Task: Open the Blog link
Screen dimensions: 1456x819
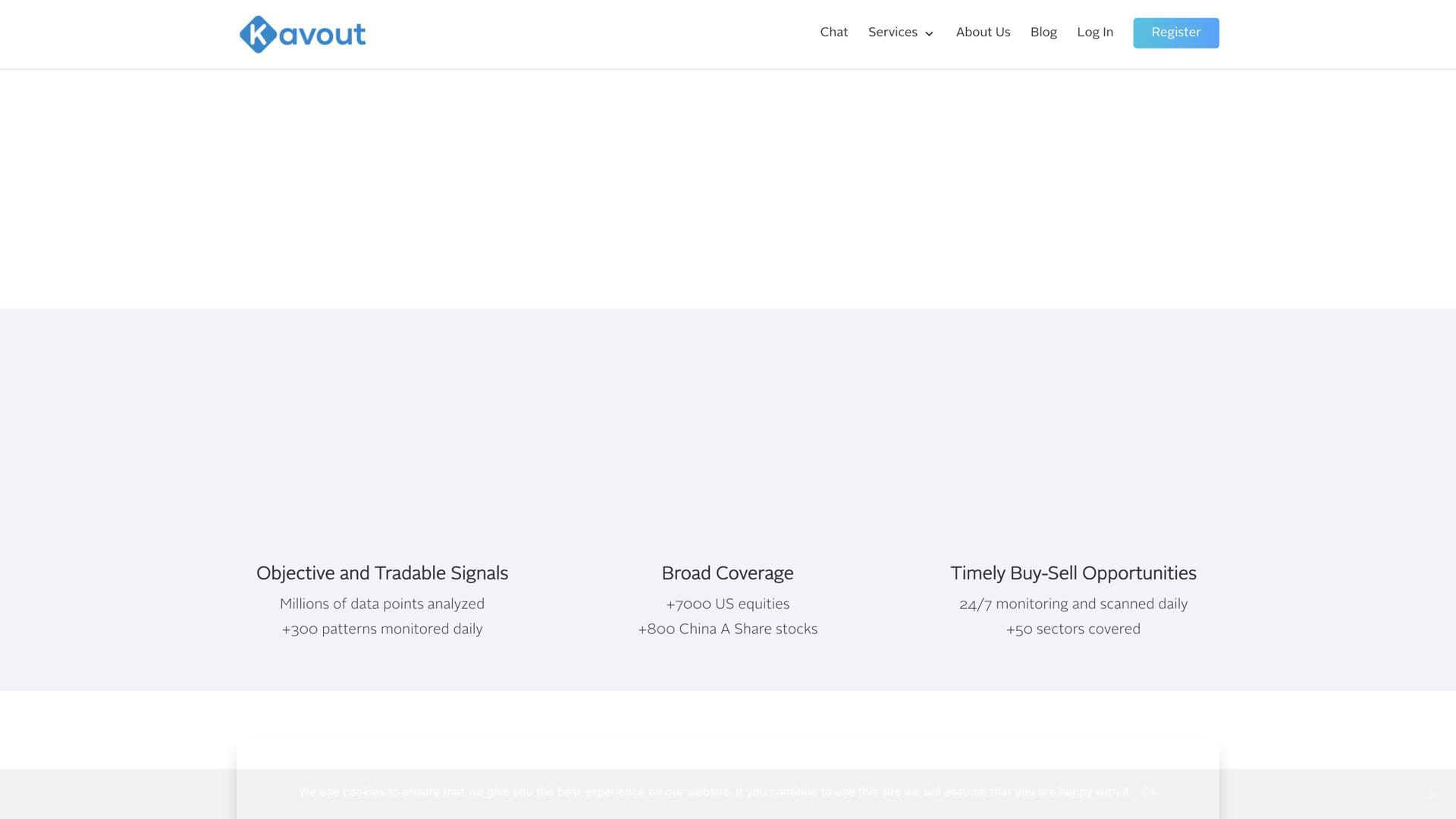Action: (x=1043, y=33)
